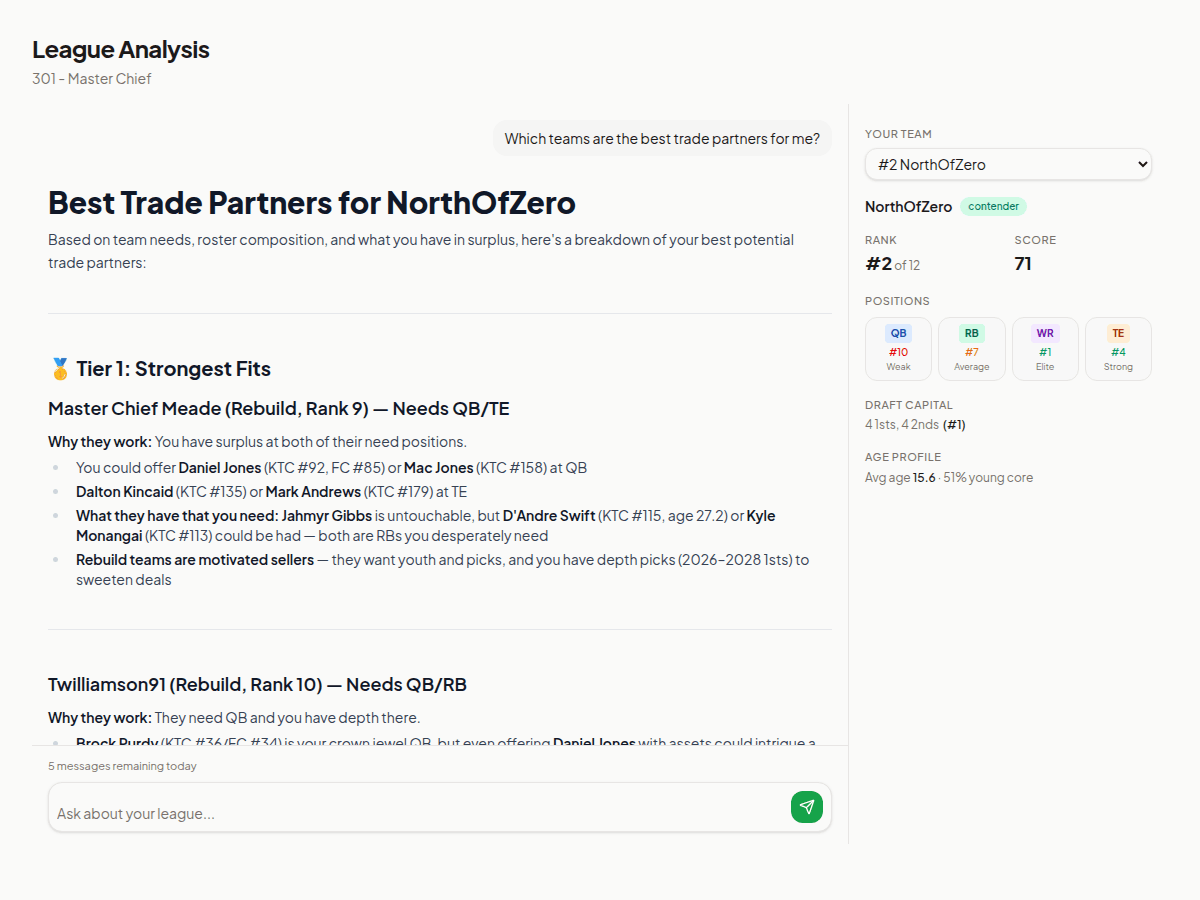Click the 301 - Master Chief subtitle
1200x900 pixels.
tap(92, 79)
